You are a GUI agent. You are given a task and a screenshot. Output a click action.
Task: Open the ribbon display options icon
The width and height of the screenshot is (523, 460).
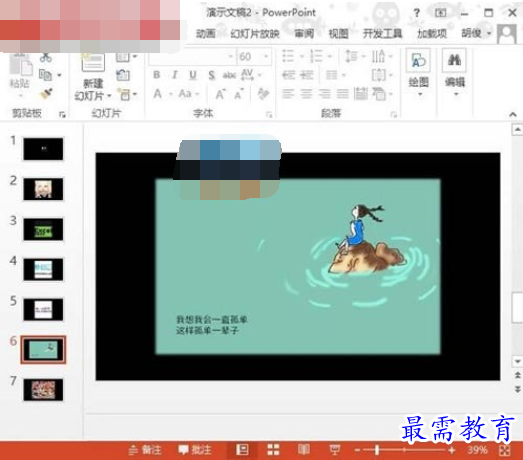(x=441, y=13)
